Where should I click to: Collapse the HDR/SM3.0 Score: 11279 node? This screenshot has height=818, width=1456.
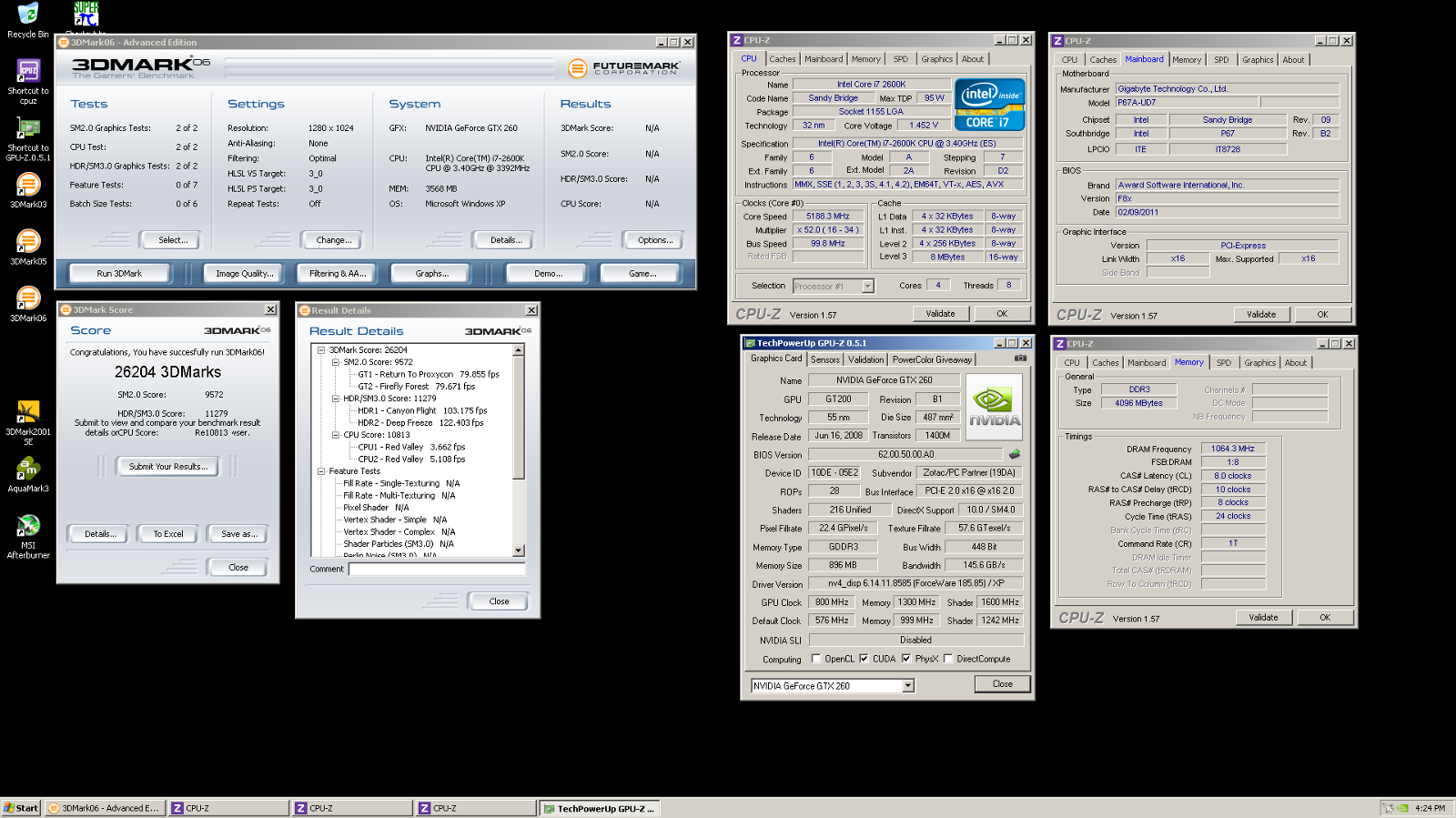click(336, 399)
